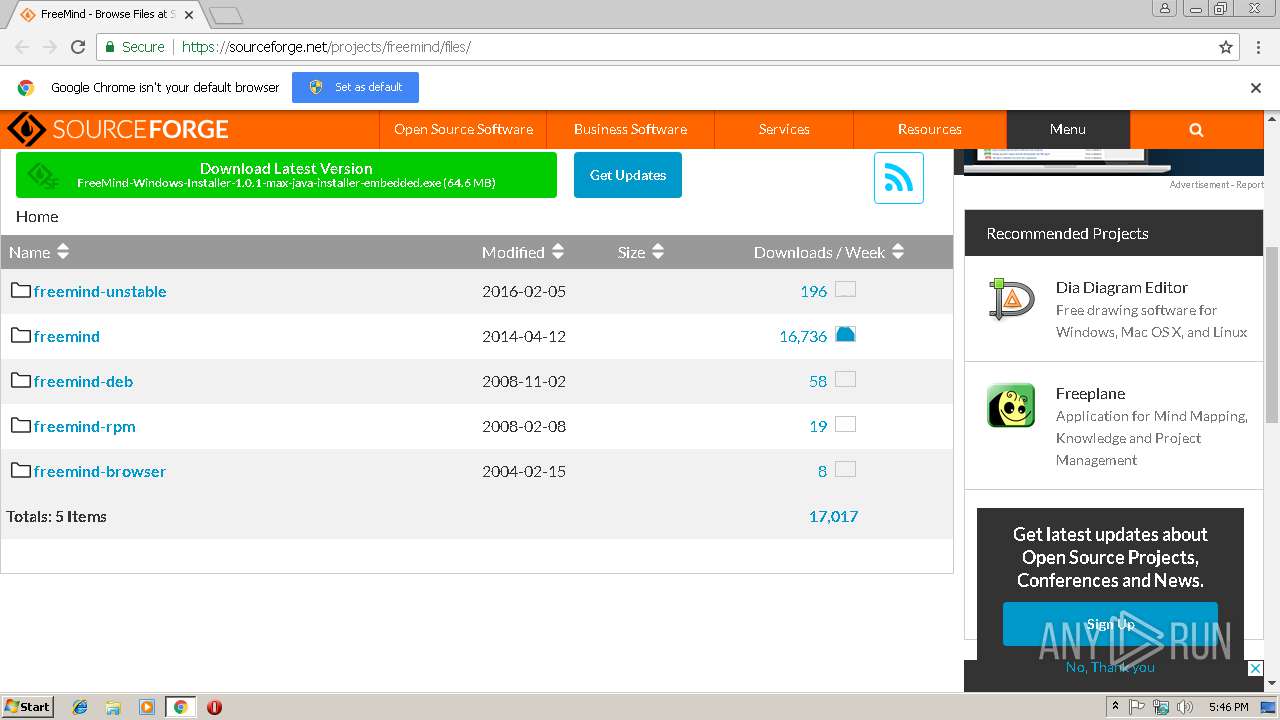Image resolution: width=1280 pixels, height=720 pixels.
Task: Click the 17,017 total downloads count
Action: 833,516
